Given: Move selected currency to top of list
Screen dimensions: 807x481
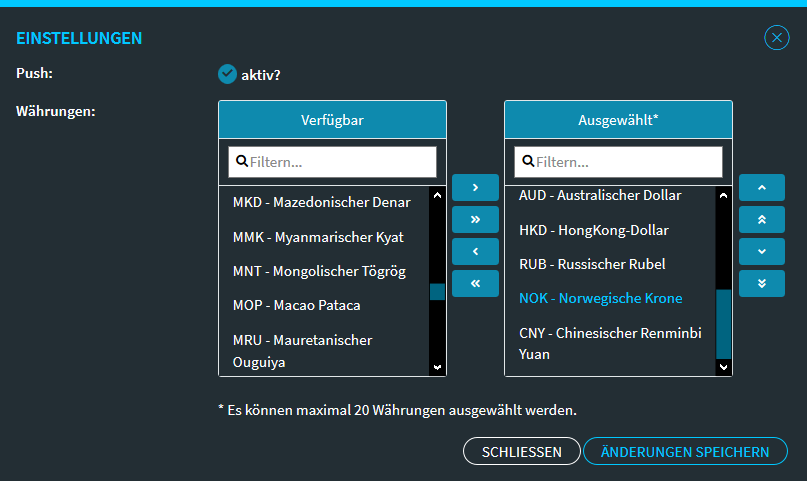Looking at the screenshot, I should (762, 219).
